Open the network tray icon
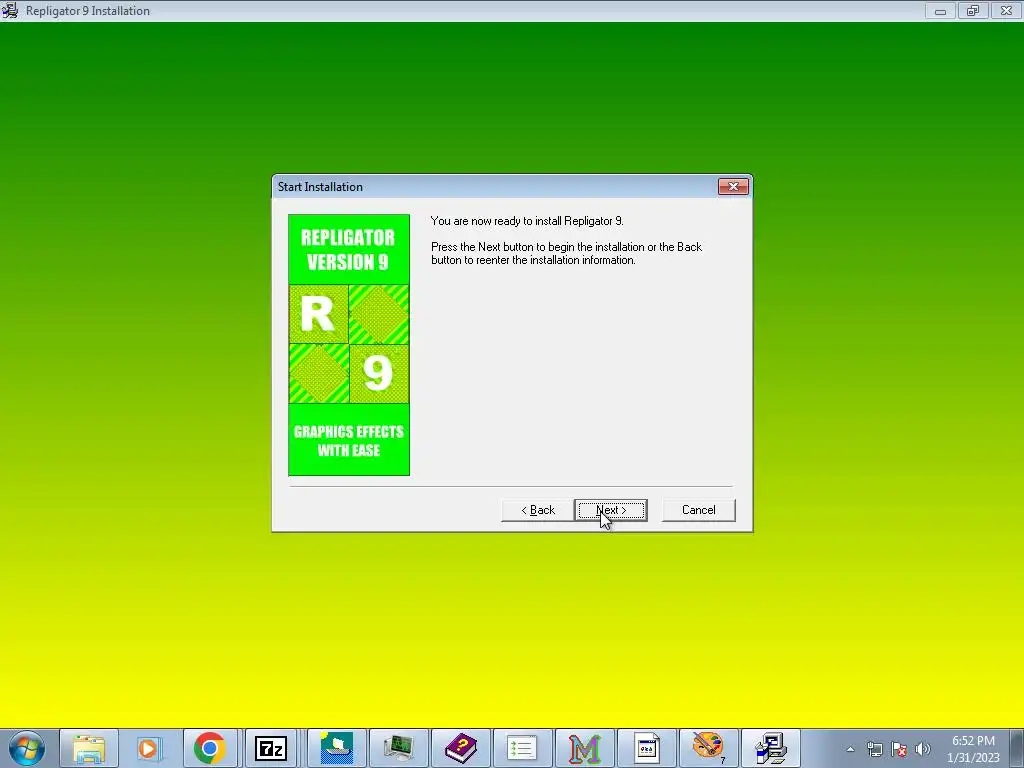The width and height of the screenshot is (1024, 768). pyautogui.click(x=874, y=749)
